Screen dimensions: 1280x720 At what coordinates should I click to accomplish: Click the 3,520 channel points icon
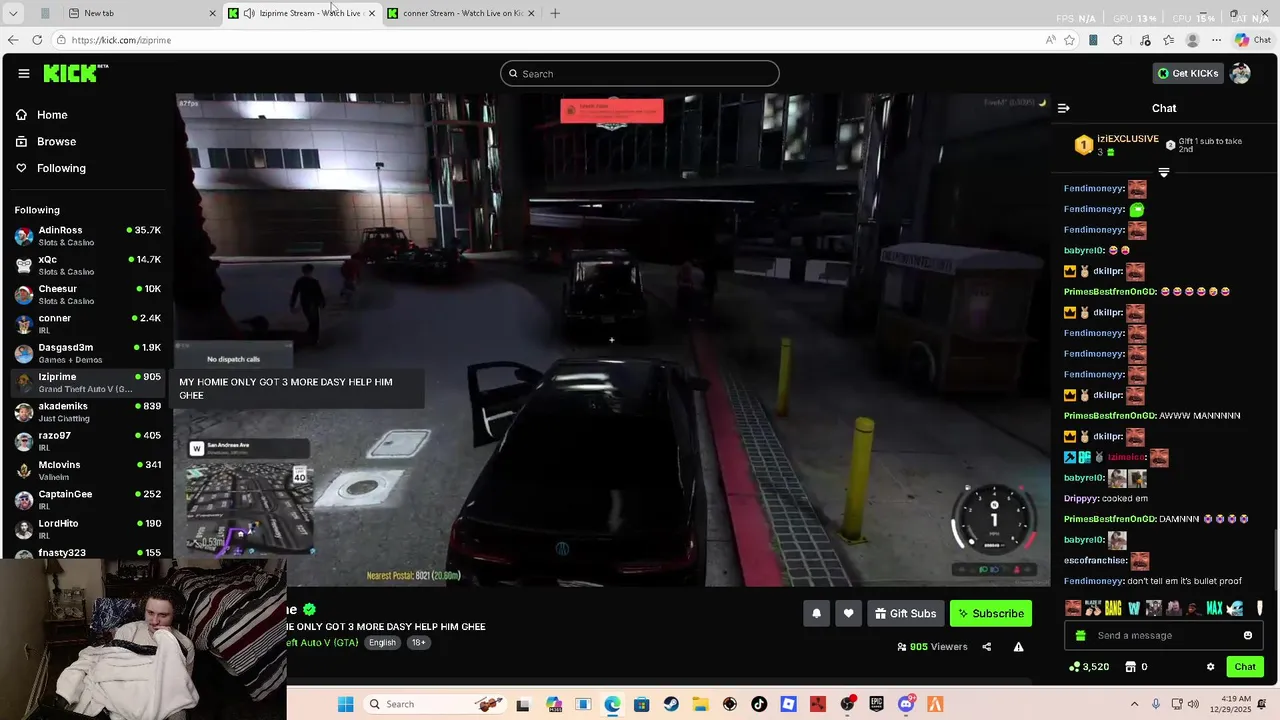(1074, 667)
